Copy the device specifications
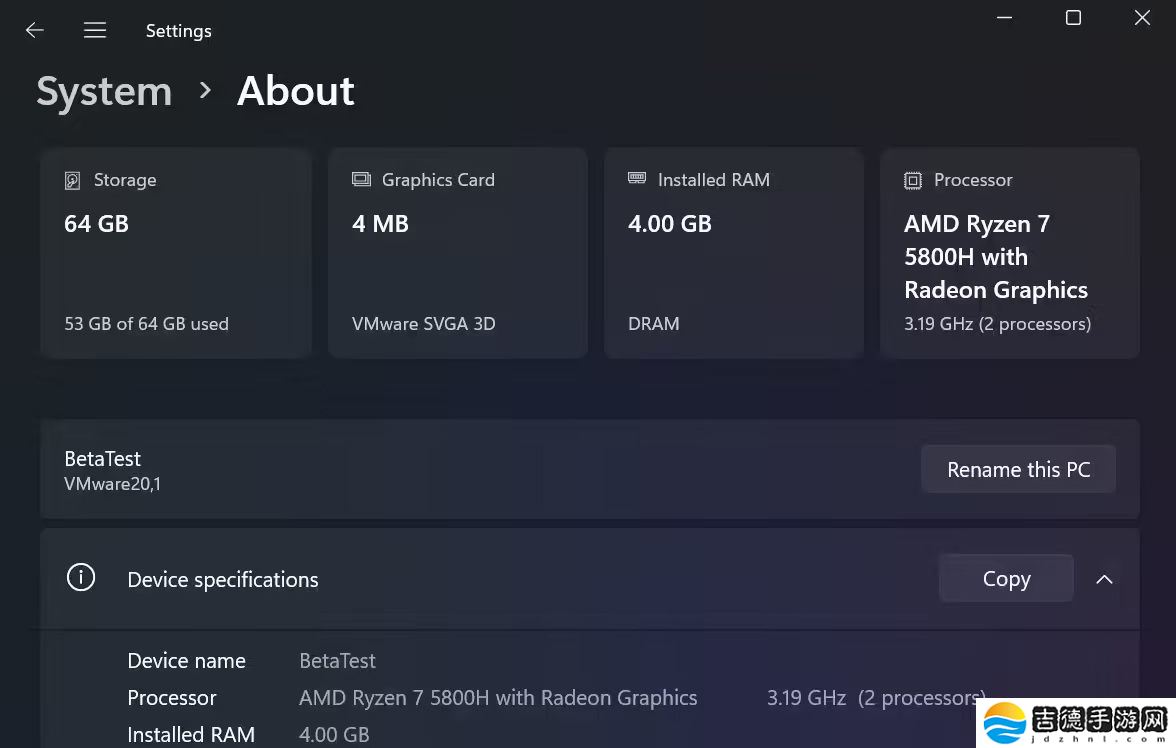The image size is (1176, 748). pos(1006,579)
